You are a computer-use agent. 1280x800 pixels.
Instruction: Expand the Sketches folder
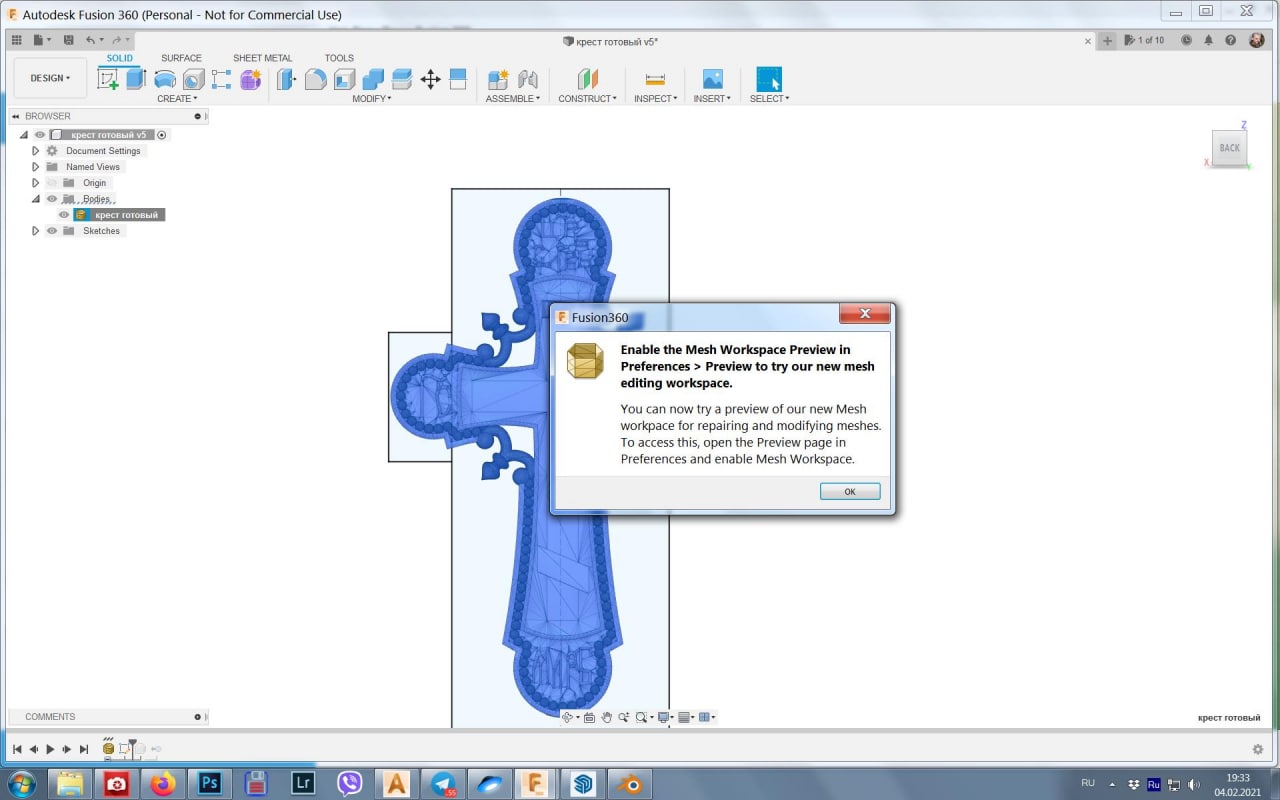36,231
